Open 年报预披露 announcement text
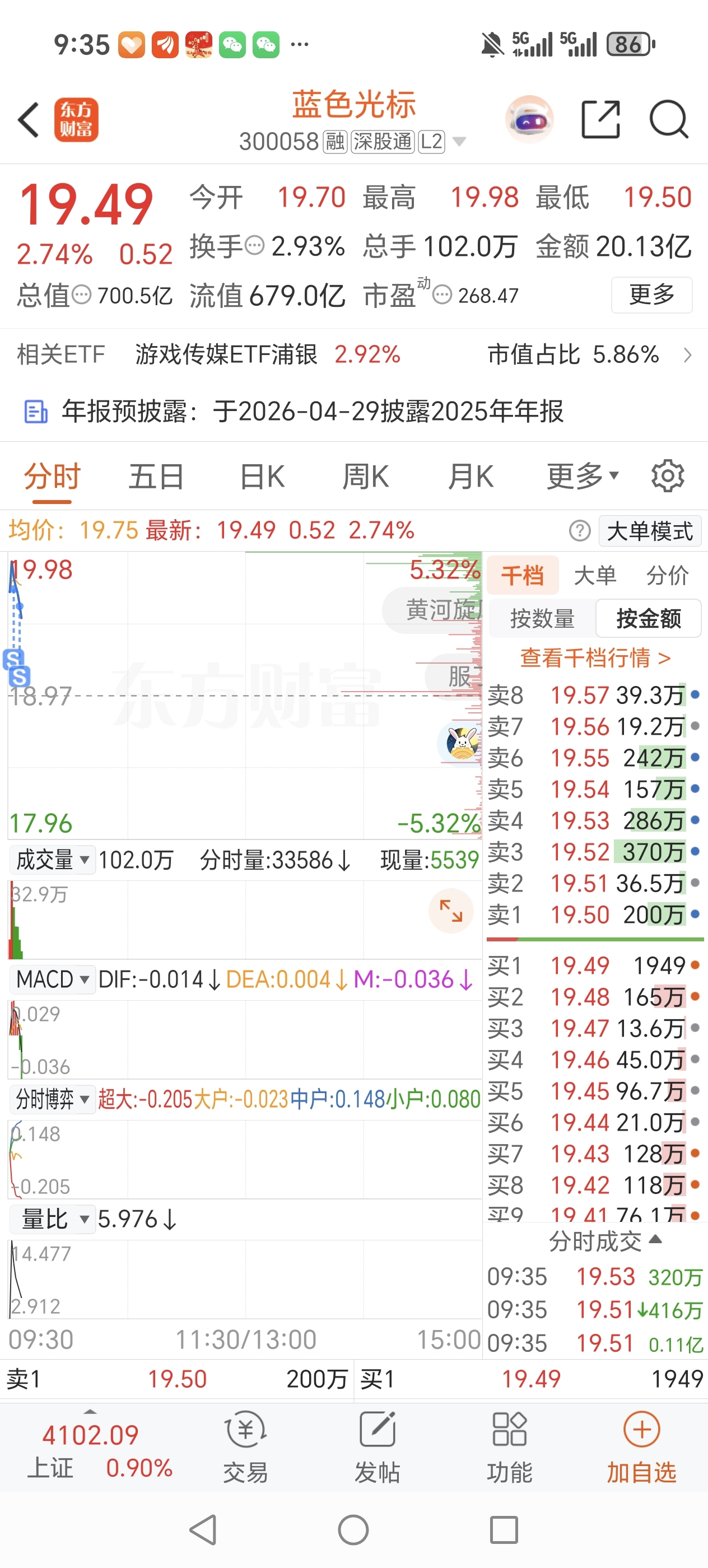Image resolution: width=708 pixels, height=1568 pixels. 313,412
